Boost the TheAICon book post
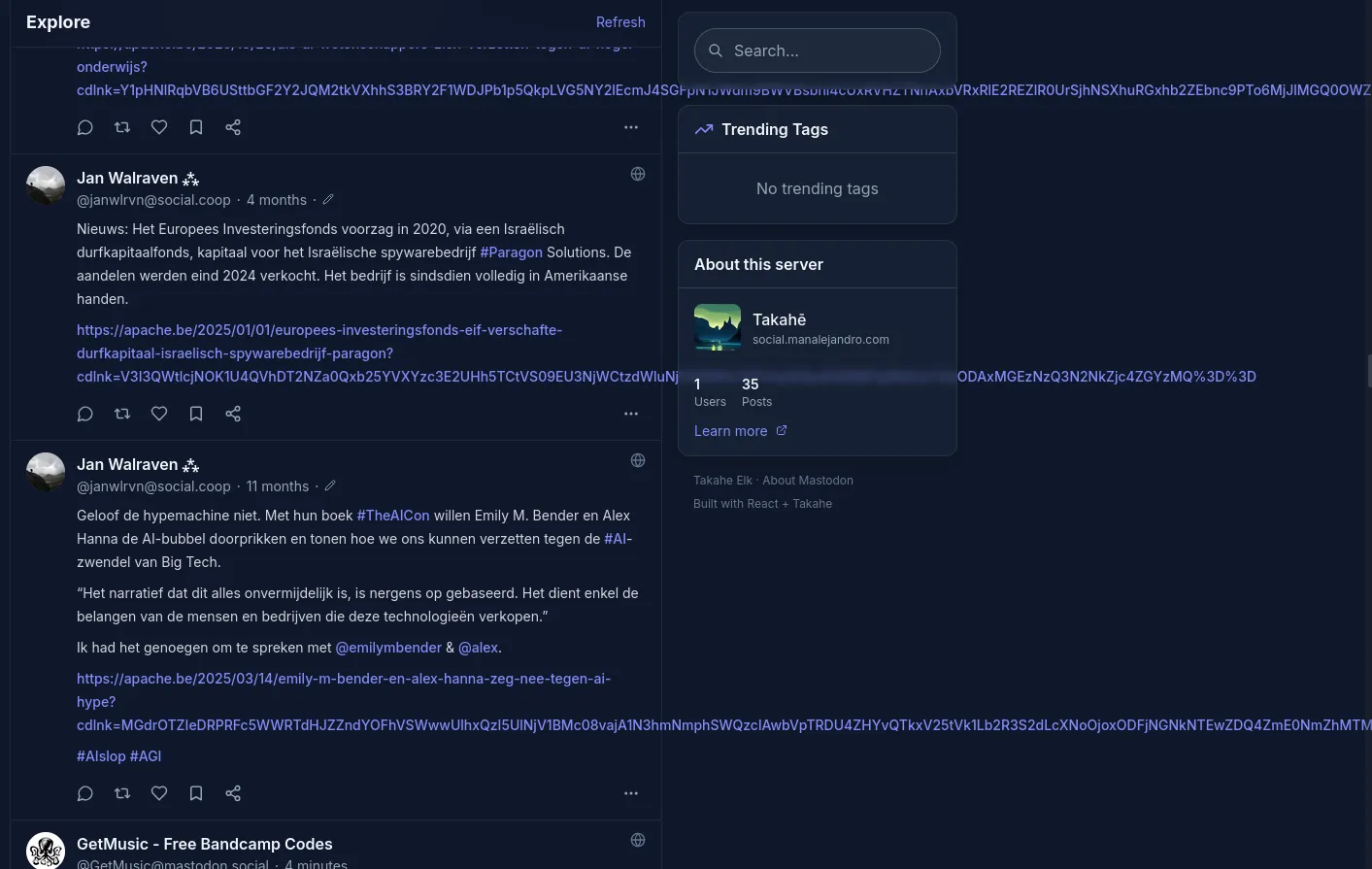The height and width of the screenshot is (869, 1372). (122, 793)
